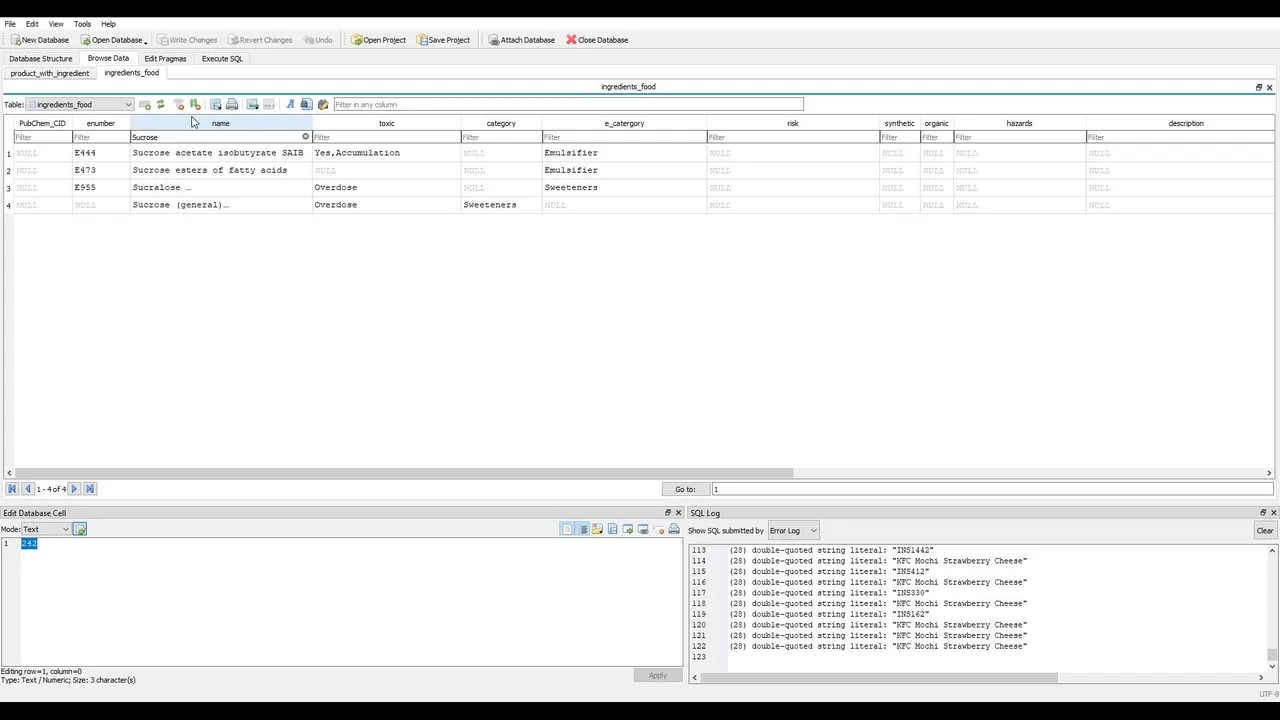Image resolution: width=1280 pixels, height=720 pixels.
Task: Open find in table binoculars icon
Action: tap(306, 104)
